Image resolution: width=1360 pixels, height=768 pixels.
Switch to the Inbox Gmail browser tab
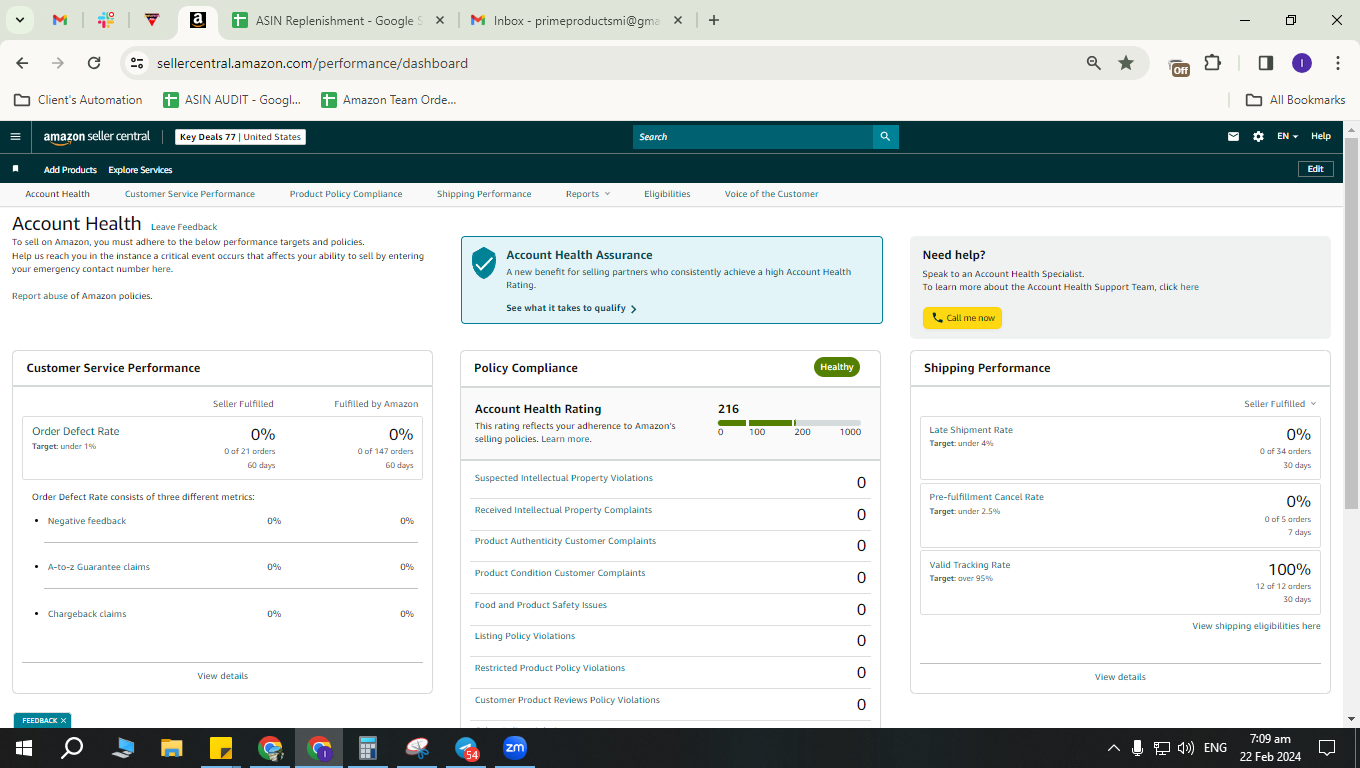579,20
